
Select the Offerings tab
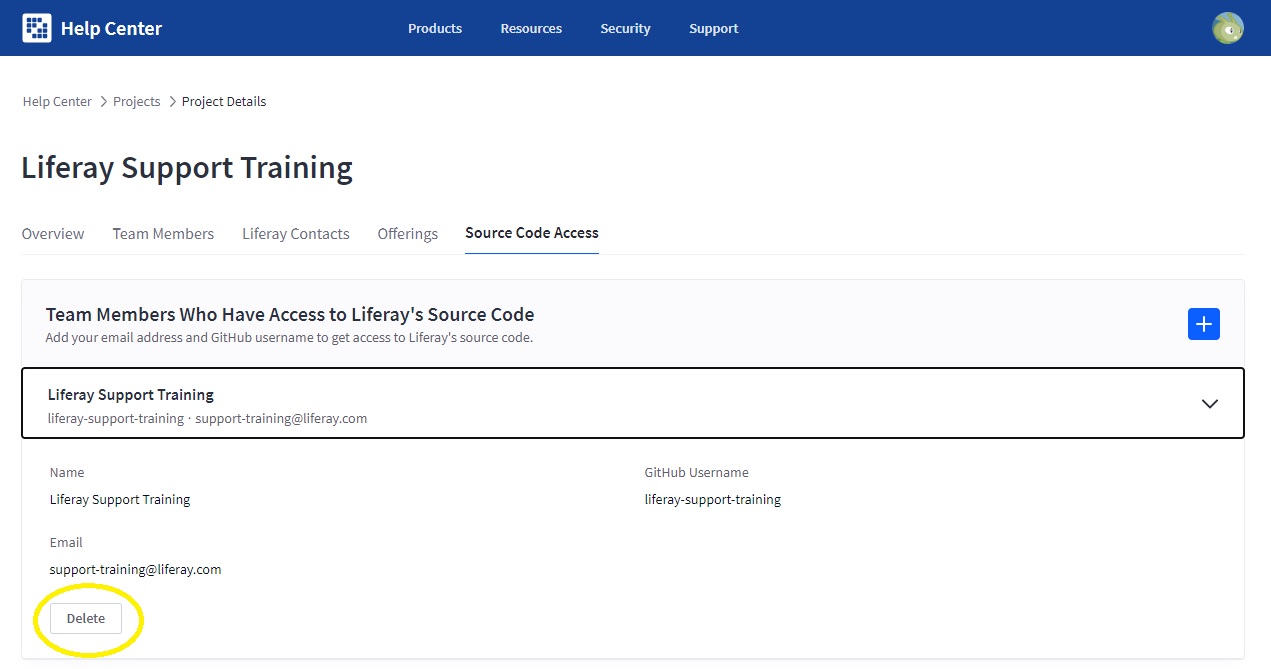407,234
